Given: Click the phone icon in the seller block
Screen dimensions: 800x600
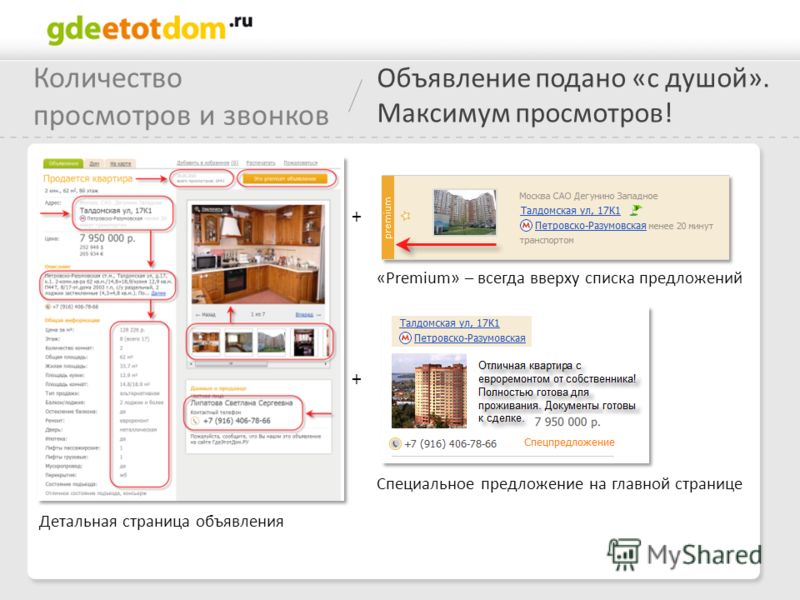Looking at the screenshot, I should coord(195,421).
